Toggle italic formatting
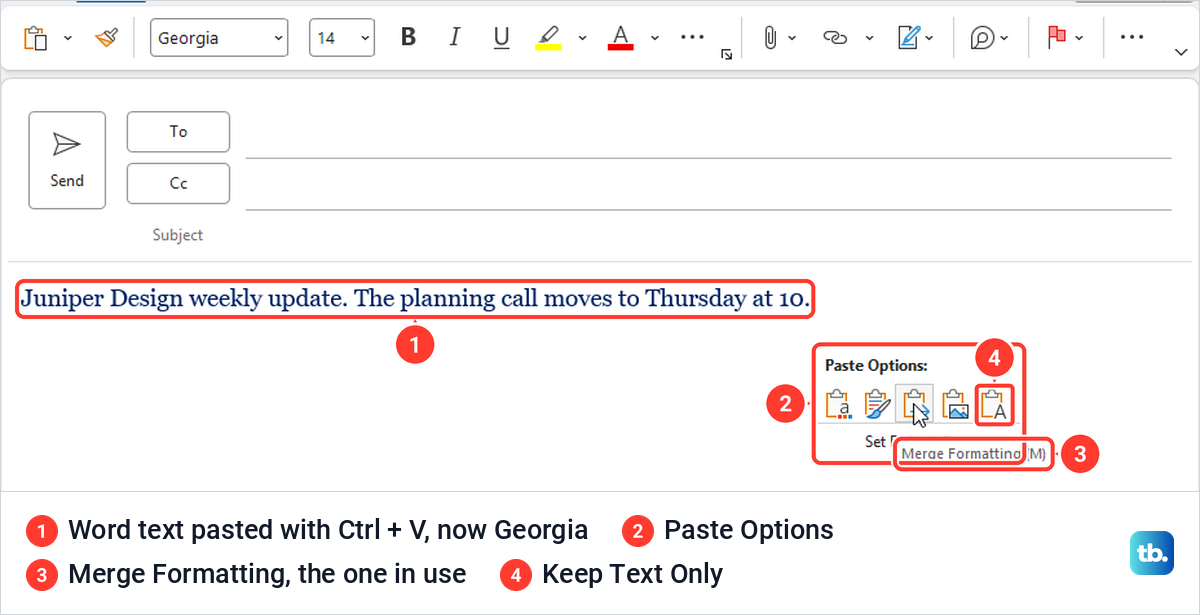 tap(455, 38)
